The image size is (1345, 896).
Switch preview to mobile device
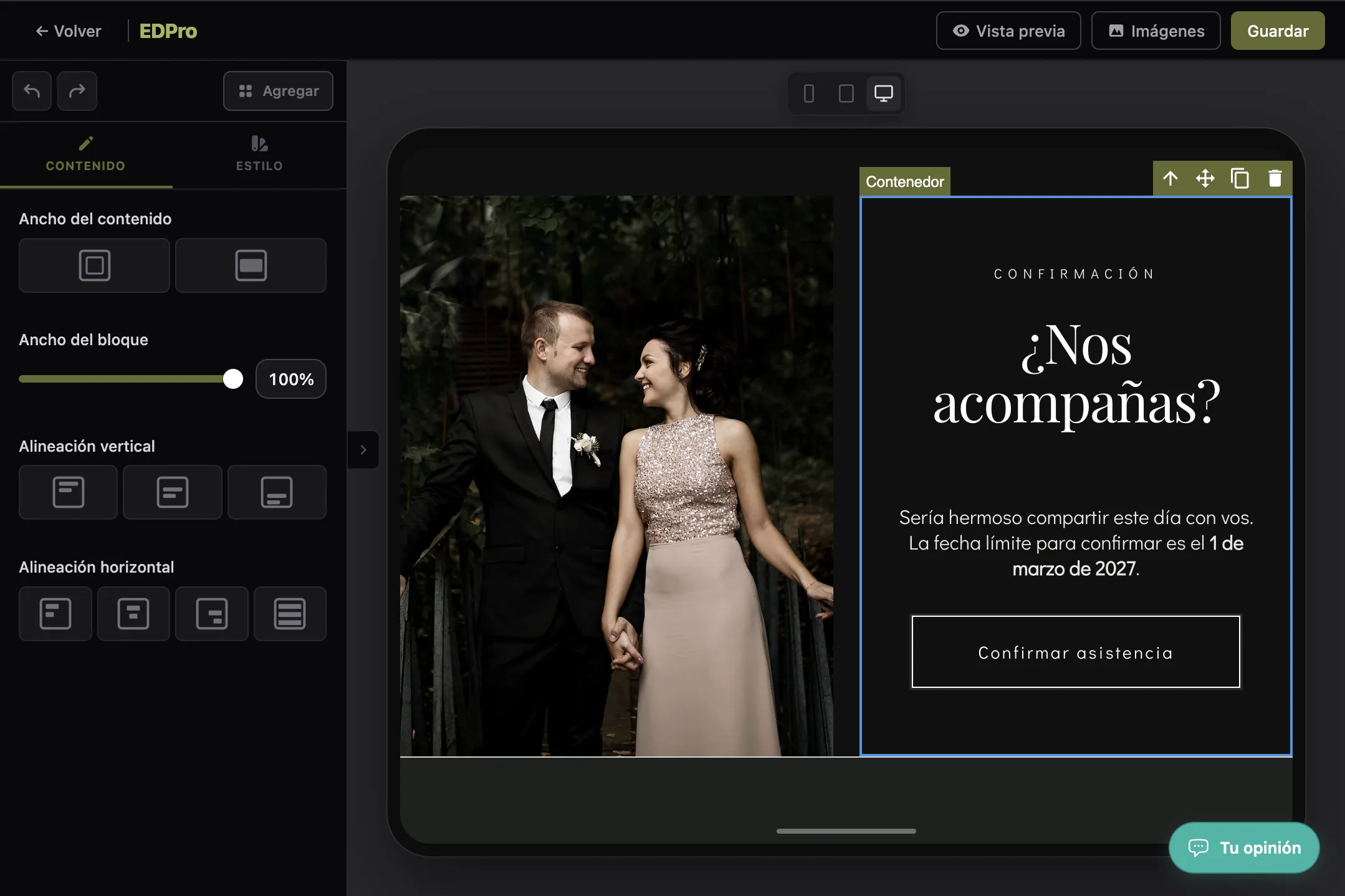[809, 93]
